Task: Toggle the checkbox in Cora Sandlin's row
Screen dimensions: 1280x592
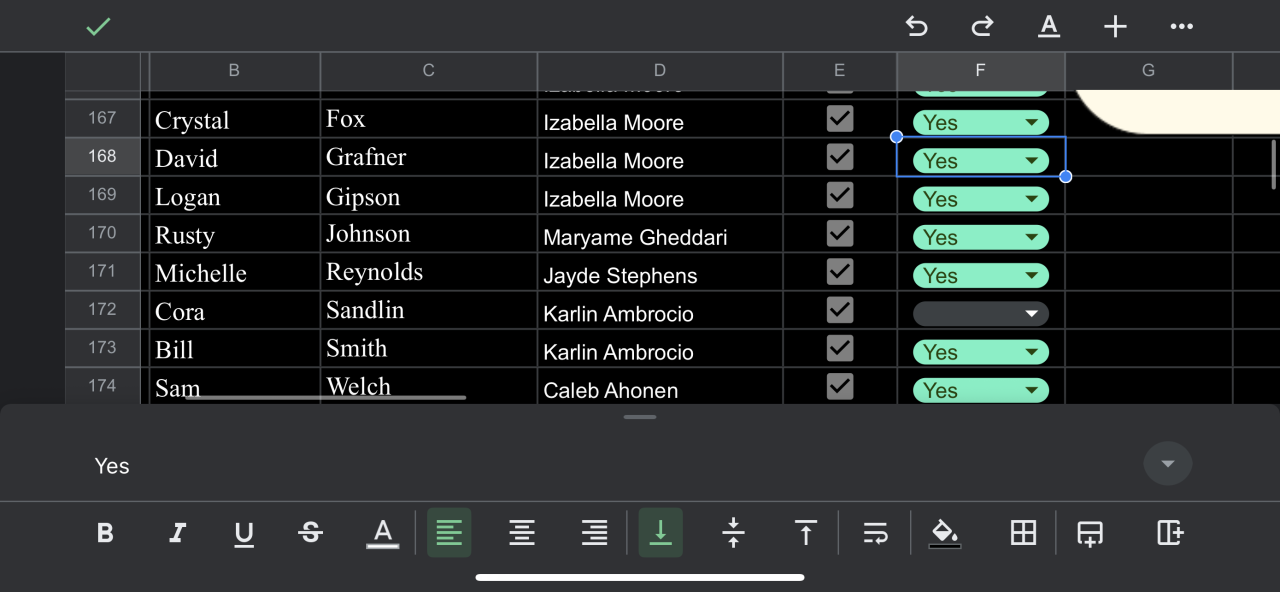Action: (x=840, y=310)
